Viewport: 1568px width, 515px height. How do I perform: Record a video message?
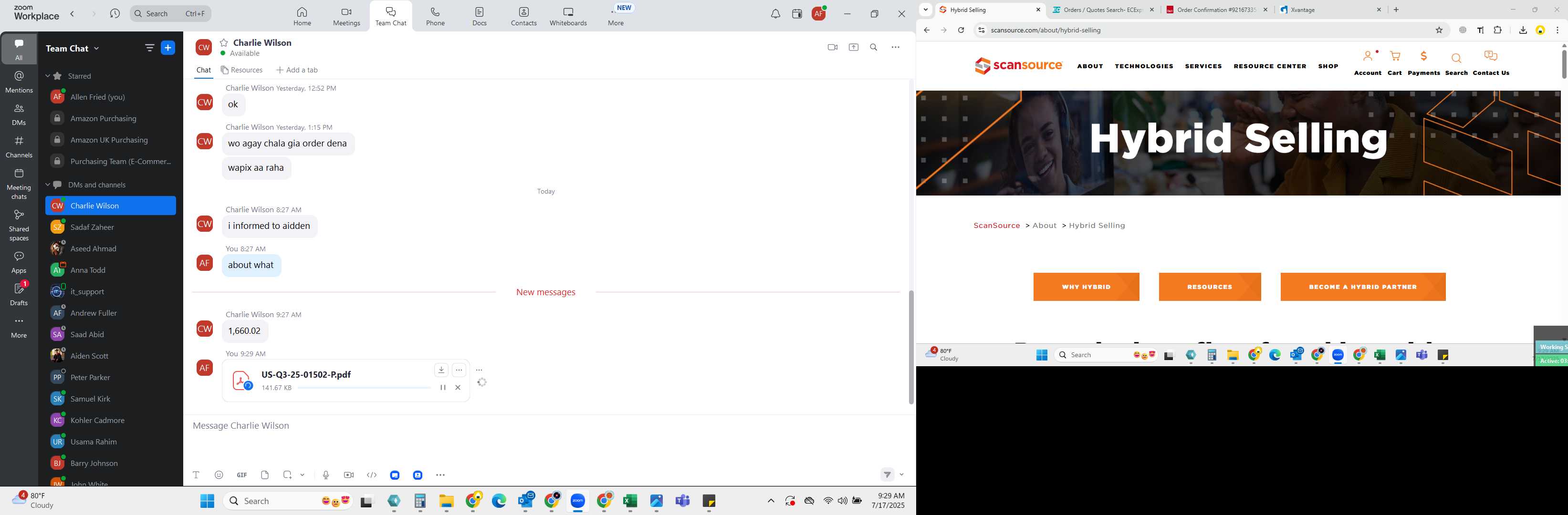[x=349, y=475]
